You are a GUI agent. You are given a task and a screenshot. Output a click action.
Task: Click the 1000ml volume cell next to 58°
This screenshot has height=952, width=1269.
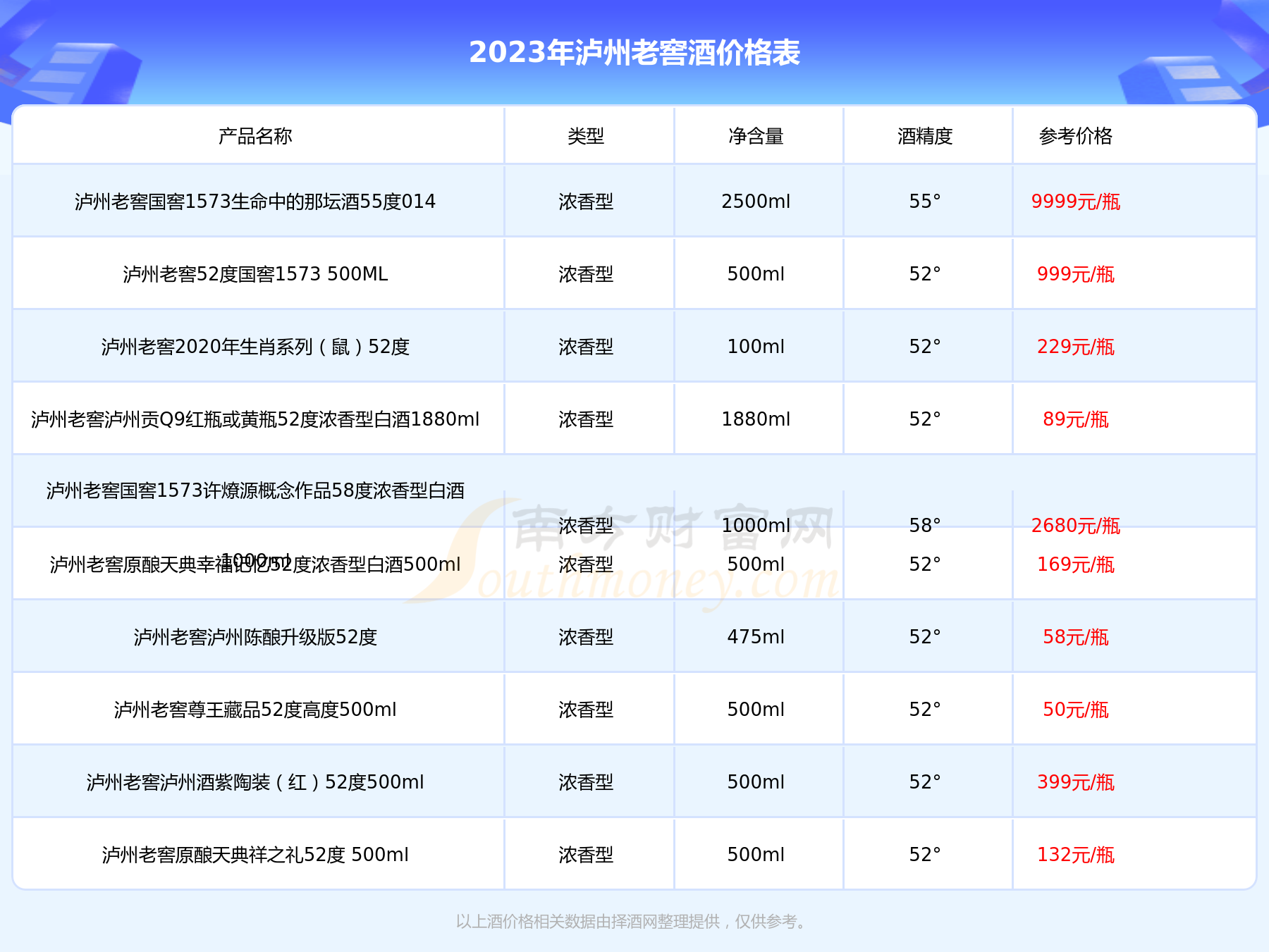(756, 526)
